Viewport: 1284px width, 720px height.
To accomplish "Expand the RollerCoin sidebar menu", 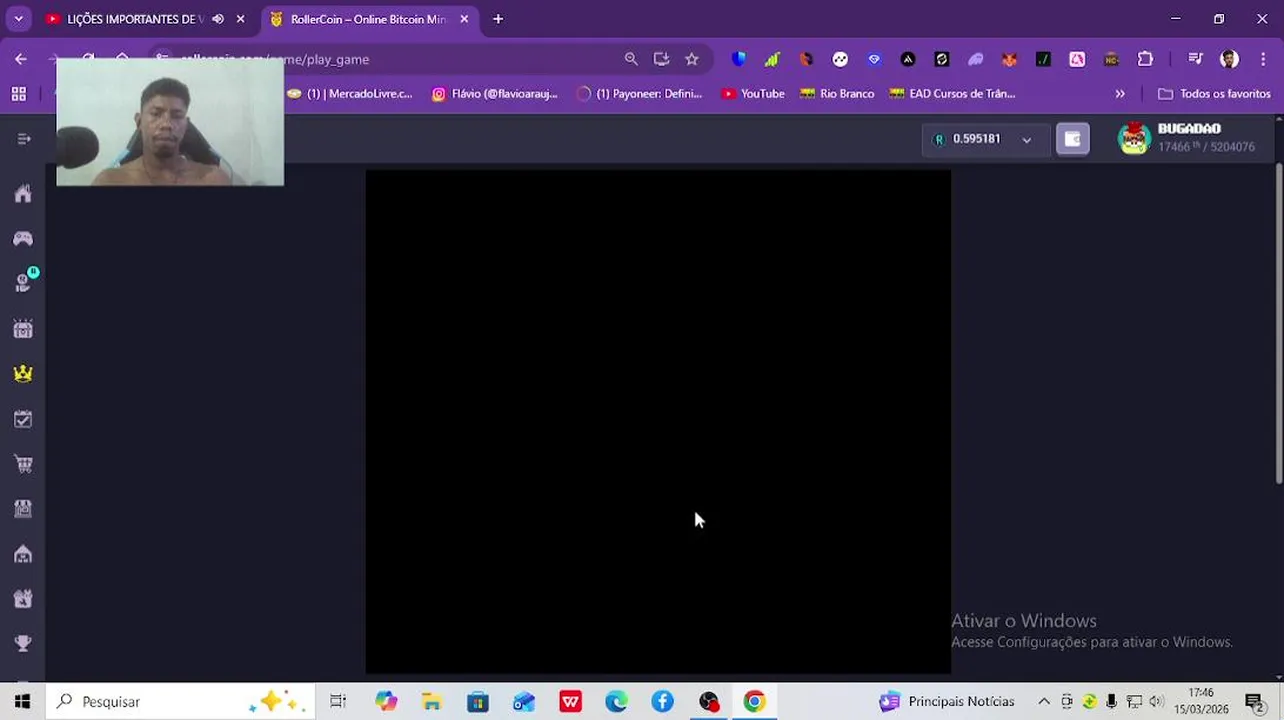I will (24, 139).
